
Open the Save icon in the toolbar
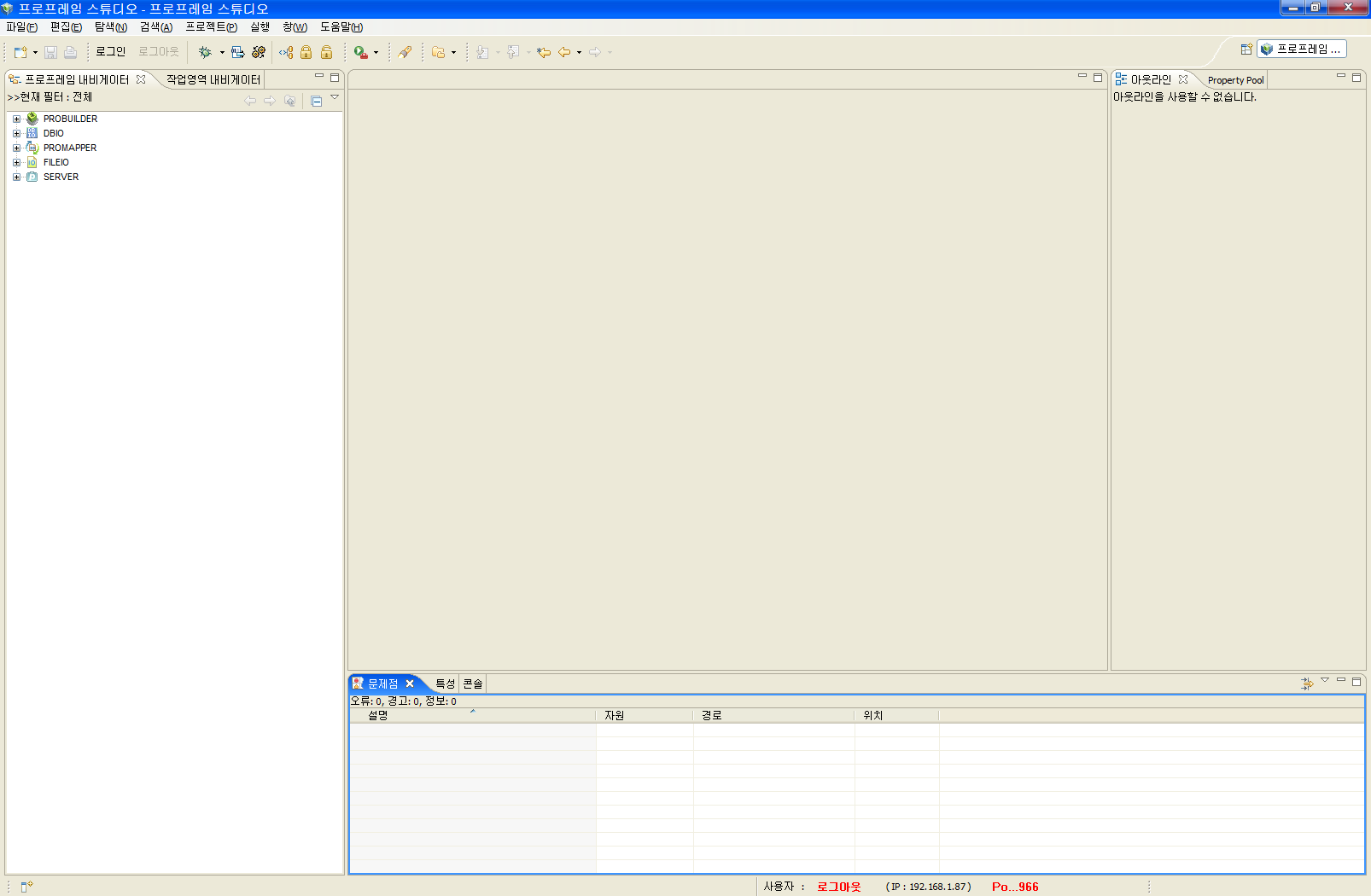click(x=50, y=52)
